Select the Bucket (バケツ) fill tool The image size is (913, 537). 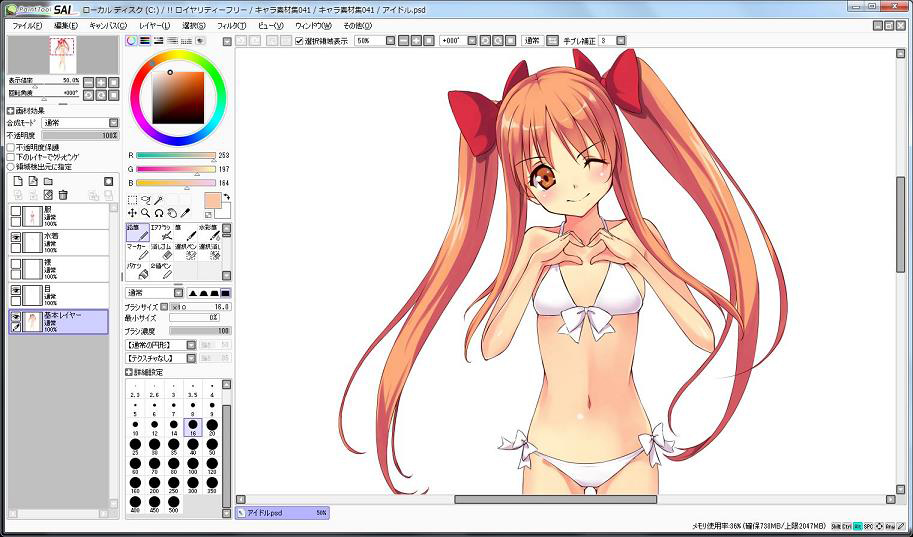coord(137,270)
